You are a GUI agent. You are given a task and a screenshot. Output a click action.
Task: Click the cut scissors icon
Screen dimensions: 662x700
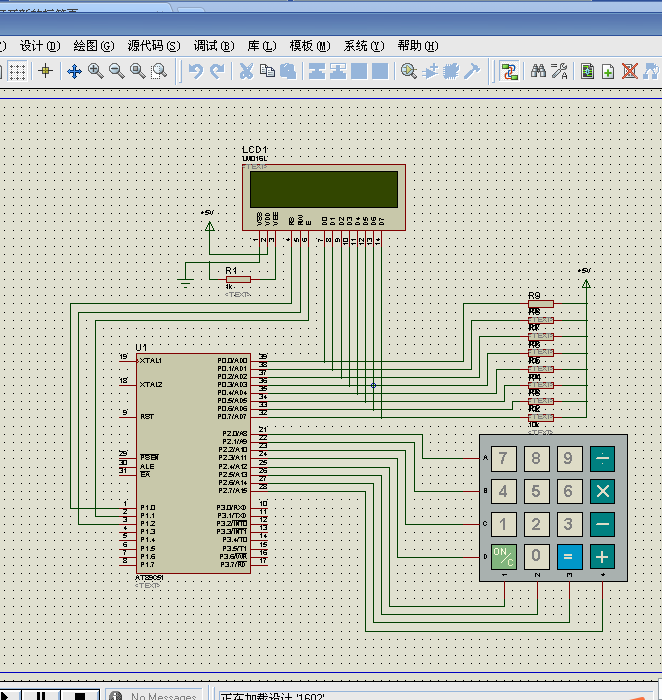[245, 71]
